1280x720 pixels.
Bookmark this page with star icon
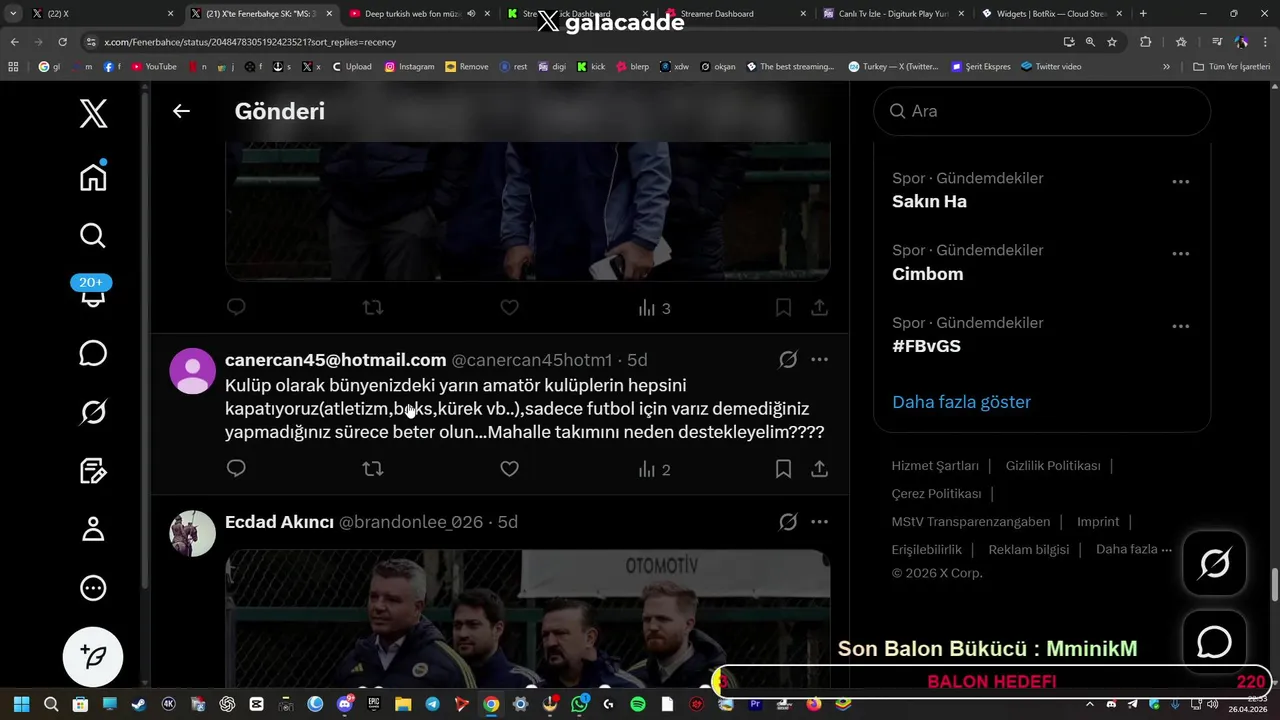(x=1111, y=42)
